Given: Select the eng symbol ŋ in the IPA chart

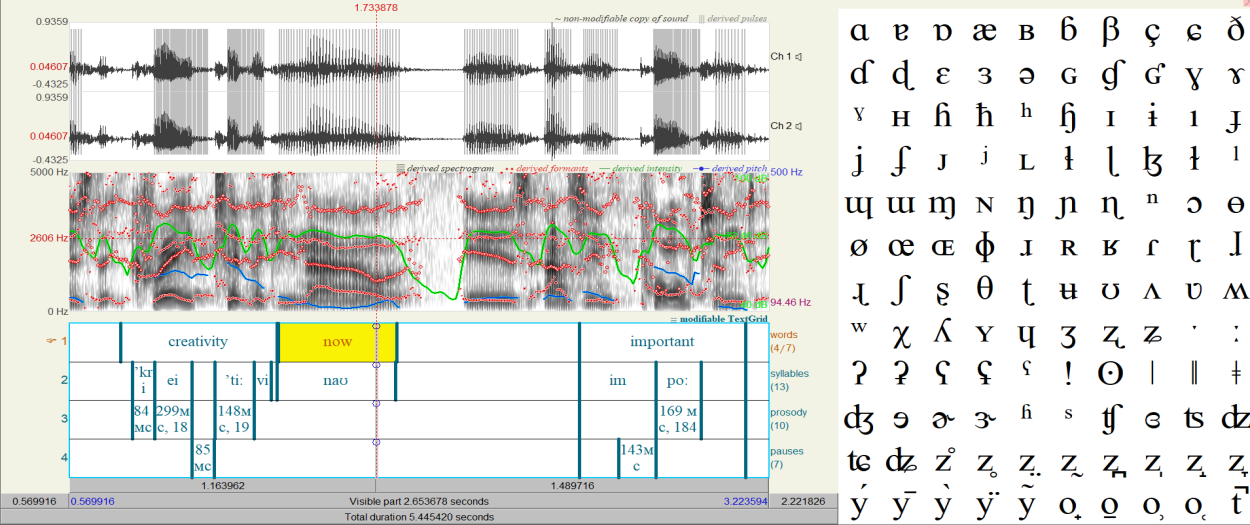Looking at the screenshot, I should (x=1026, y=206).
